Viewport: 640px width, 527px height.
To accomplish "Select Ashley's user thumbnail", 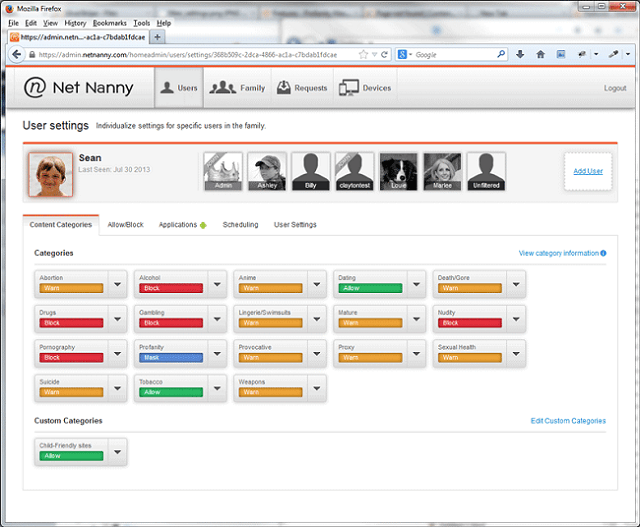I will point(267,171).
